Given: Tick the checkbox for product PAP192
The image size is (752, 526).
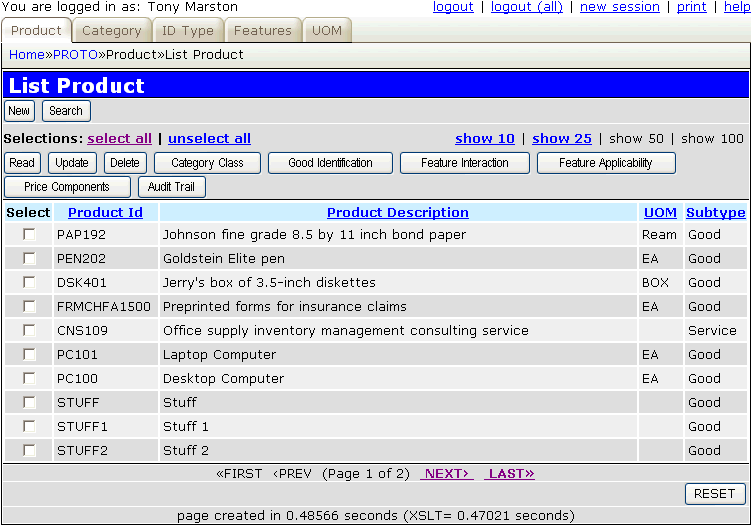Looking at the screenshot, I should click(29, 234).
